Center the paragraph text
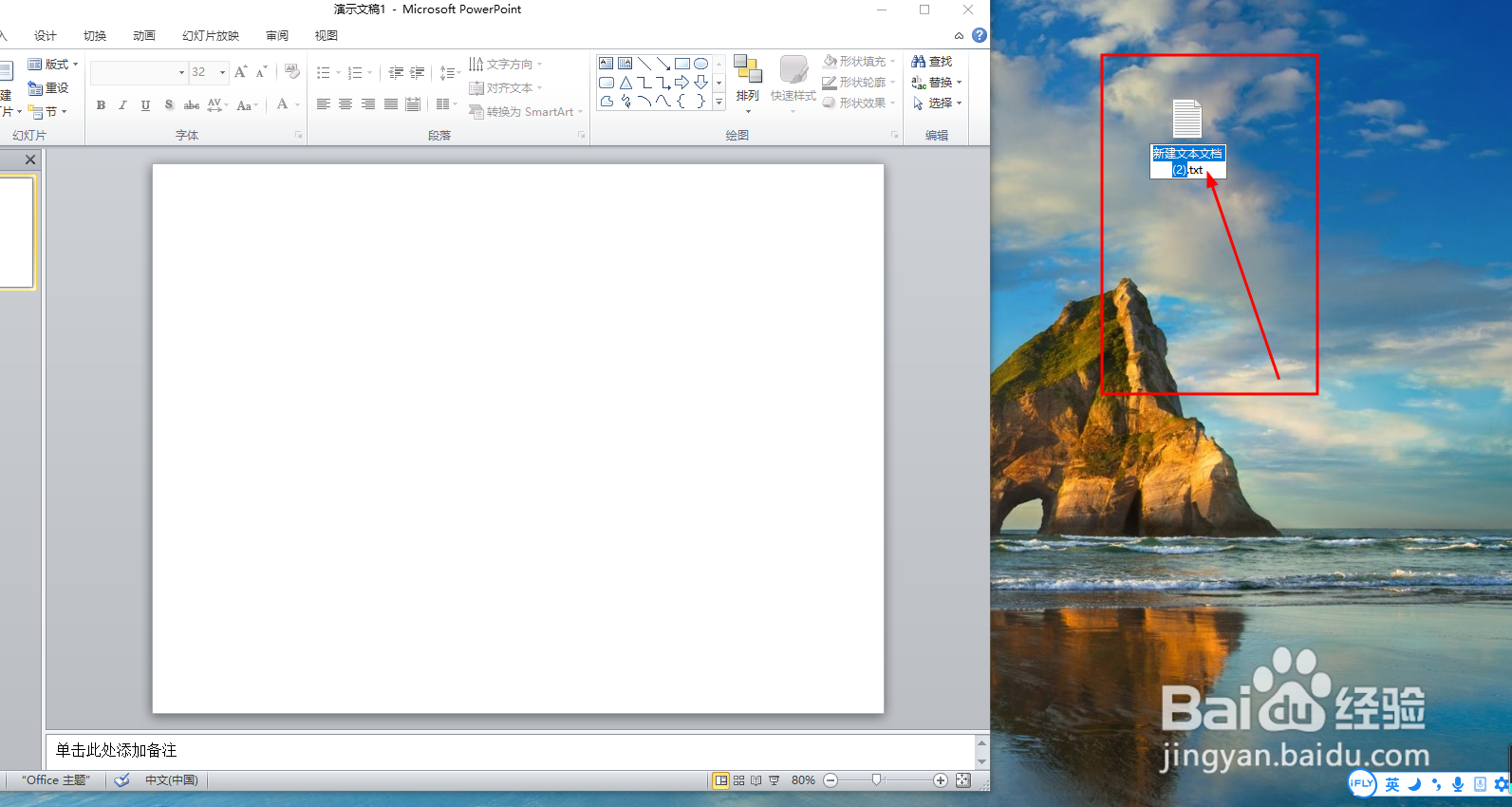The height and width of the screenshot is (807, 1512). tap(345, 104)
